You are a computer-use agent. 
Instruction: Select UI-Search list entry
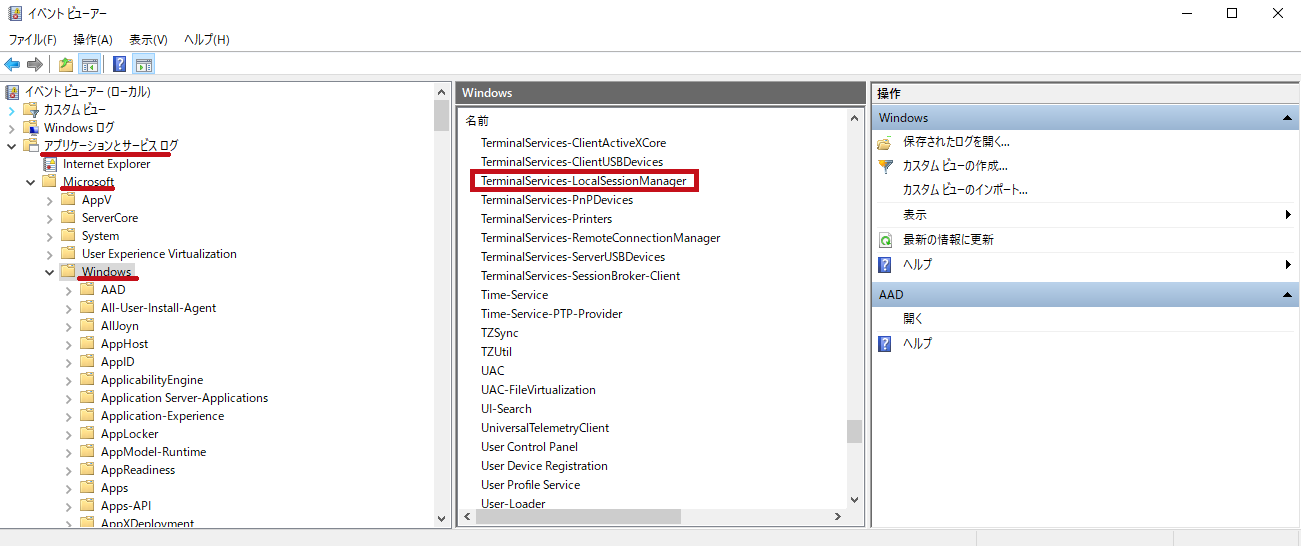pyautogui.click(x=506, y=409)
